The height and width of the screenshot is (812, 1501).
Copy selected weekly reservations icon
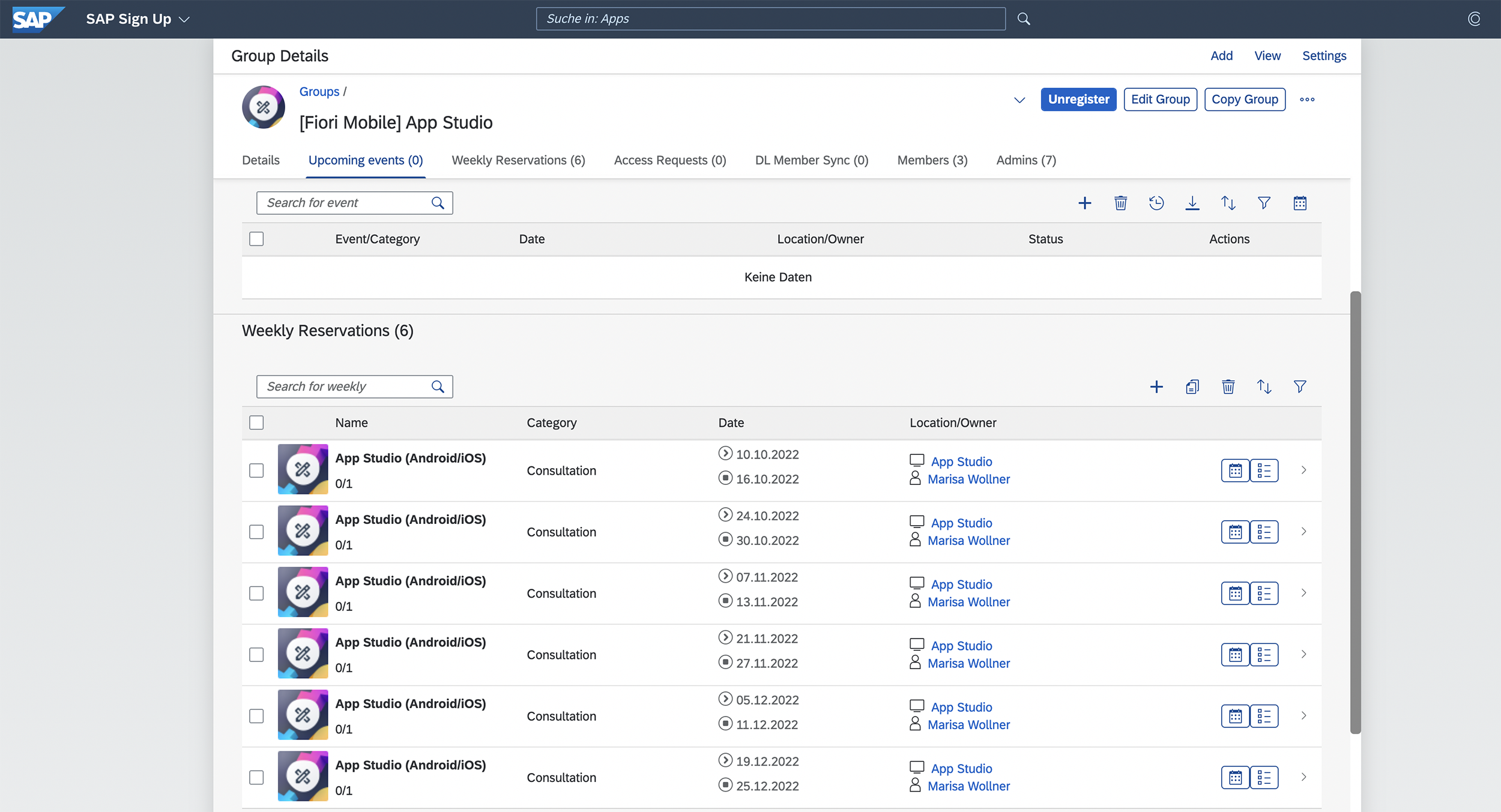(x=1192, y=386)
